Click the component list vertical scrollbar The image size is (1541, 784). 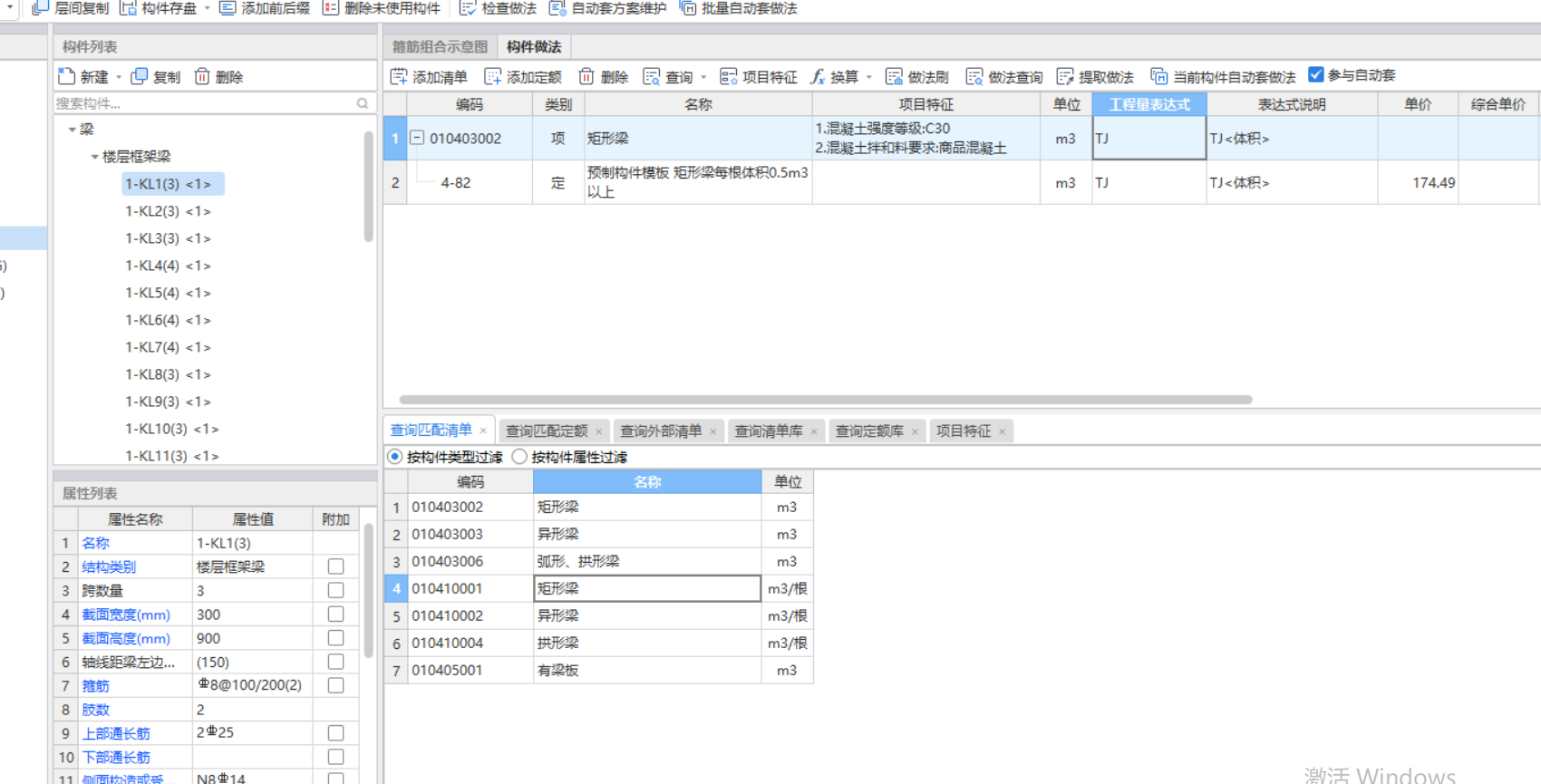(369, 186)
